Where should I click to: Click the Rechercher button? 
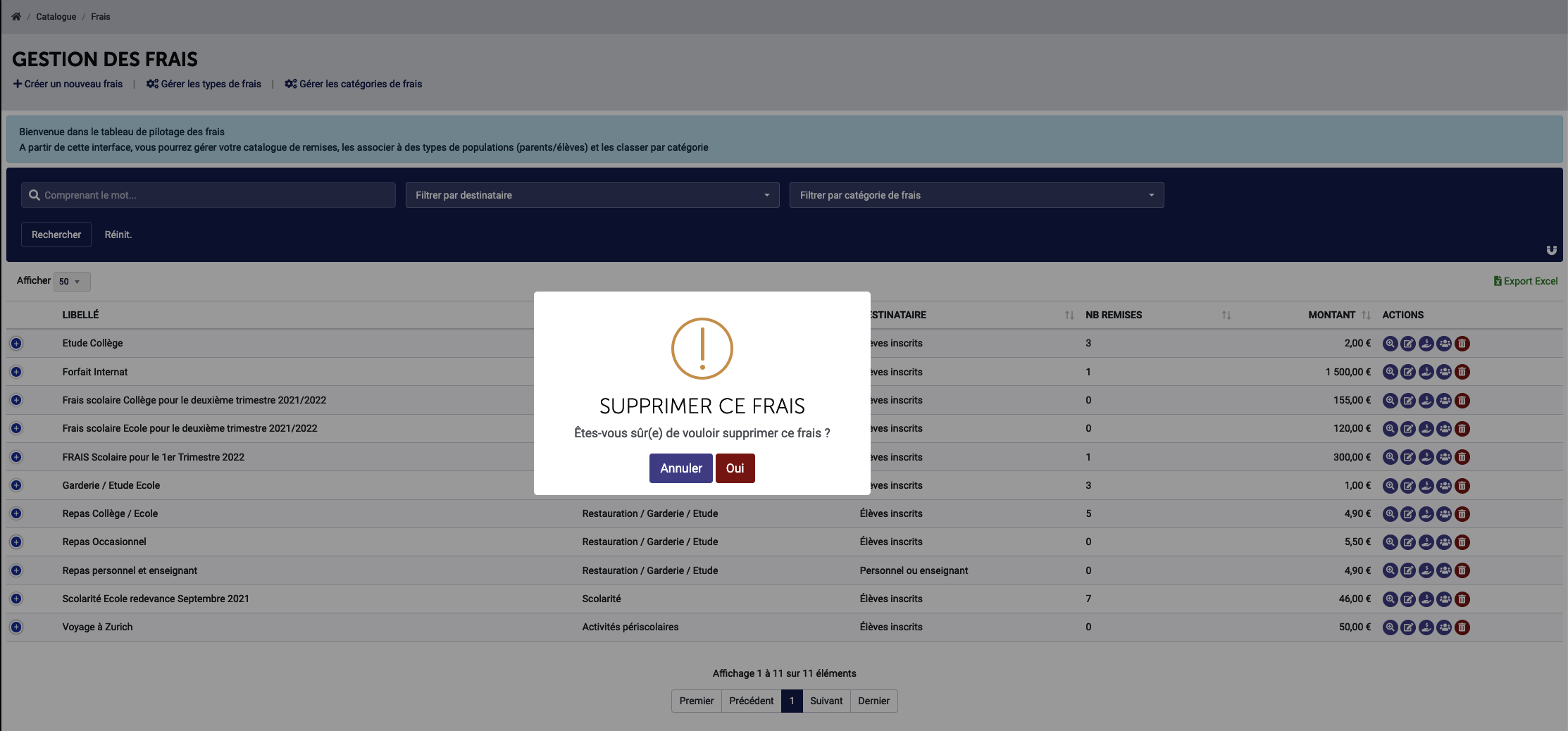pos(56,235)
